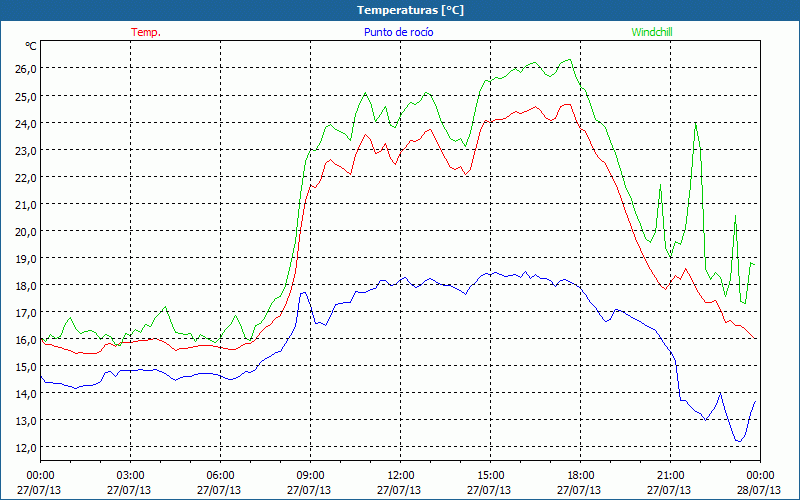
Task: Click the 15:00 time axis label
Action: (x=490, y=476)
